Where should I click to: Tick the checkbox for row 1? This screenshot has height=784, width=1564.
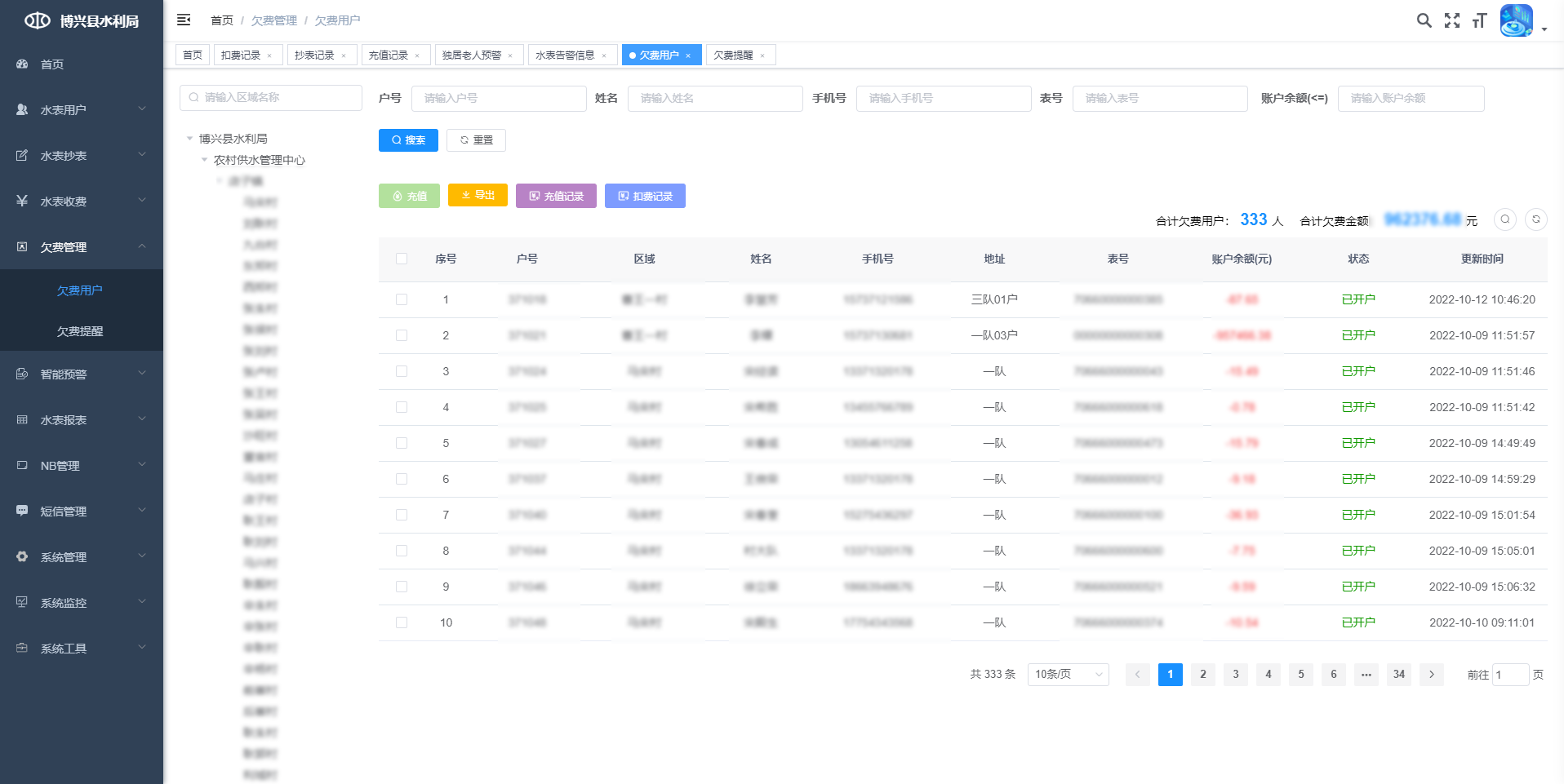[402, 299]
